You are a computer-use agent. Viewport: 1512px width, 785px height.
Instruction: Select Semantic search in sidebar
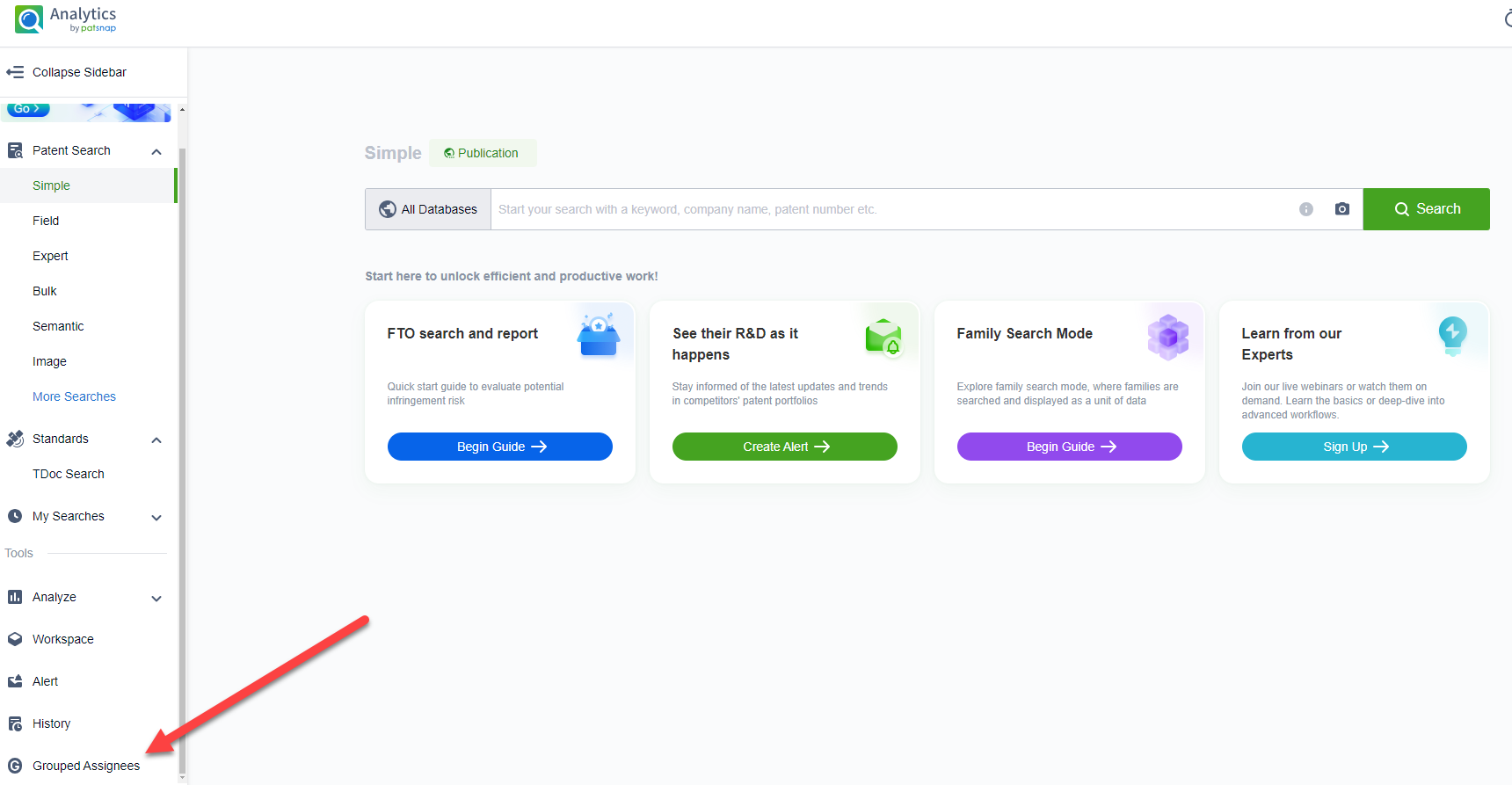tap(58, 326)
